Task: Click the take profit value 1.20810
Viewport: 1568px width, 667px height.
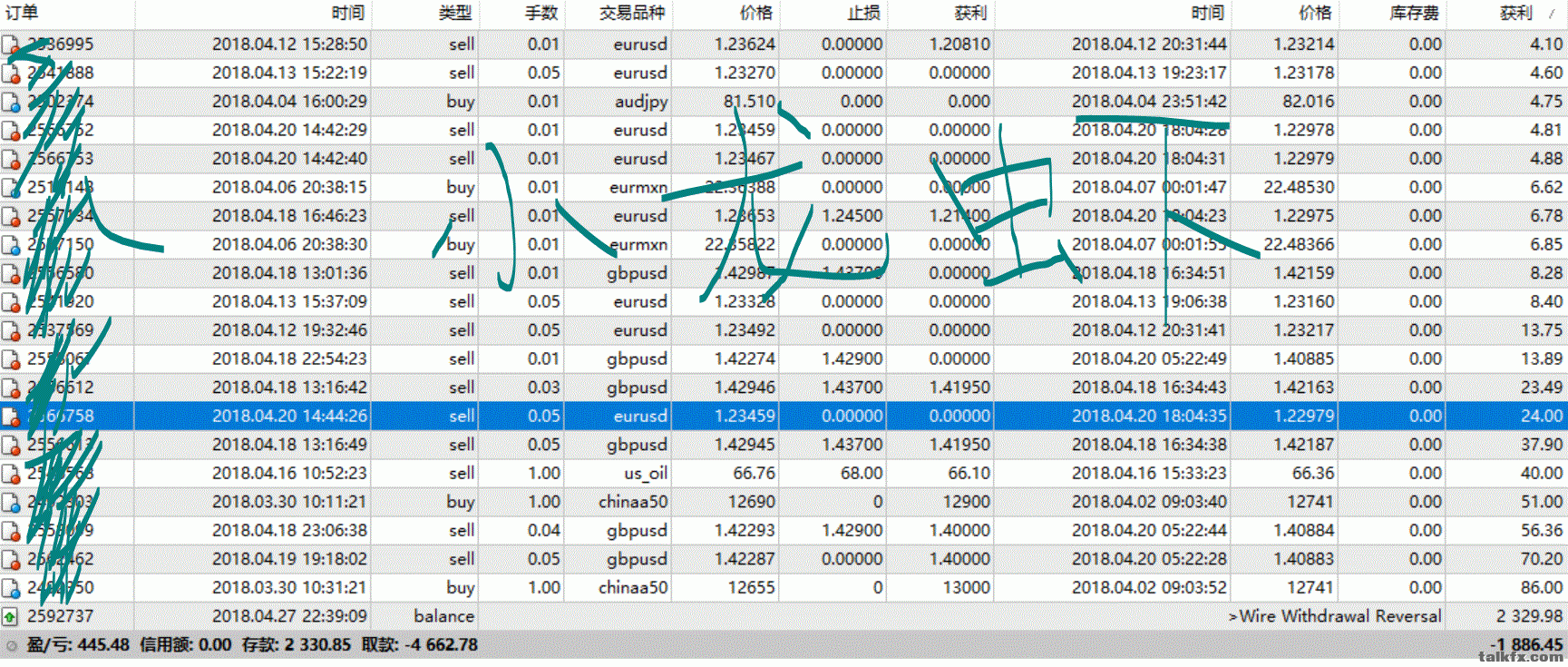Action: [959, 44]
